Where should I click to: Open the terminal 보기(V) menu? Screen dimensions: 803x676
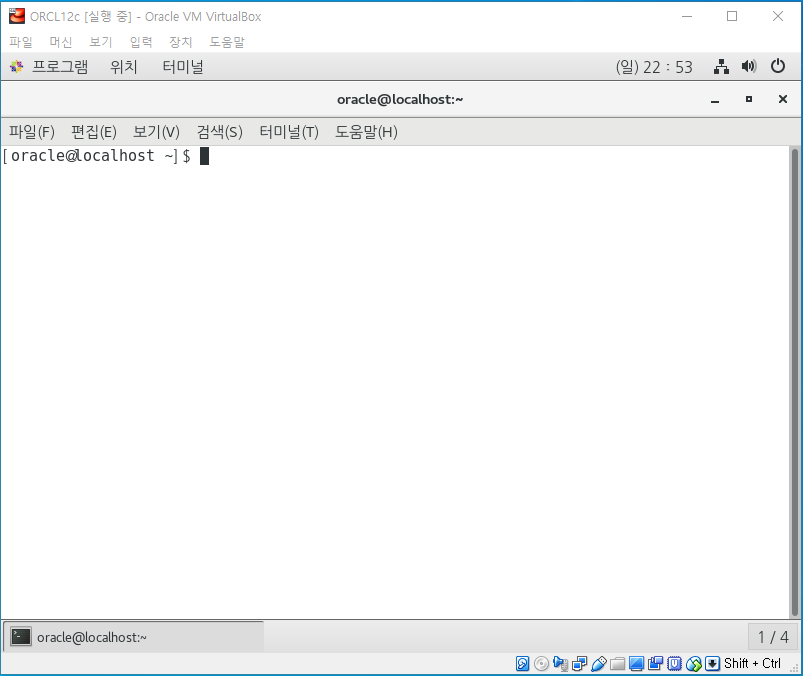[x=156, y=132]
